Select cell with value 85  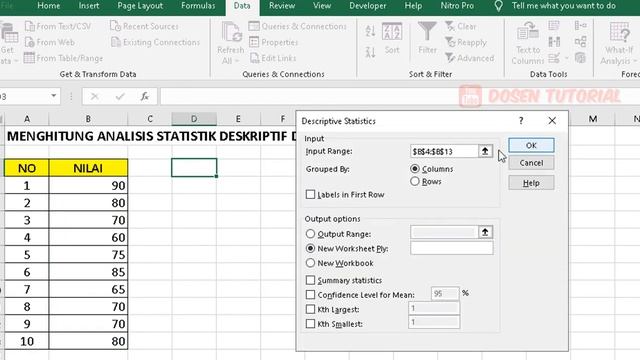pos(88,272)
